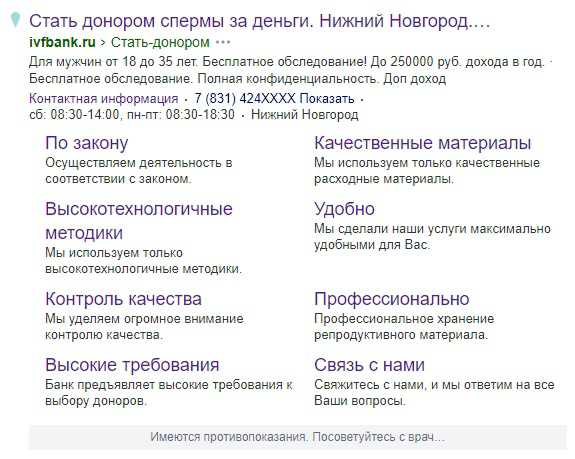The image size is (575, 459).
Task: Click the Нижний Новгород location text
Action: (x=304, y=115)
